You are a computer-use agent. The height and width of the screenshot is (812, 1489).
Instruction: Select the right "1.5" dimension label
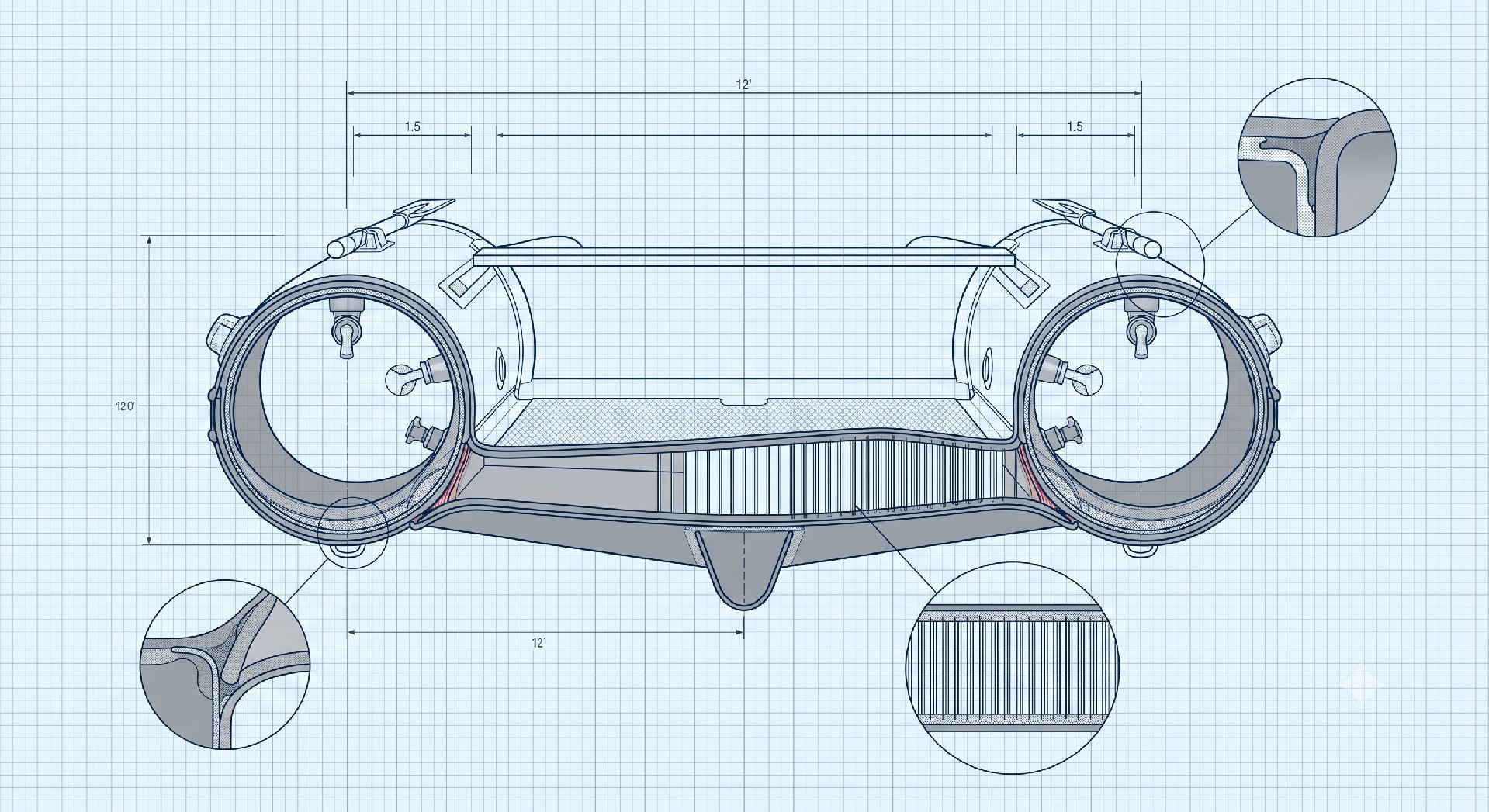pos(1075,126)
